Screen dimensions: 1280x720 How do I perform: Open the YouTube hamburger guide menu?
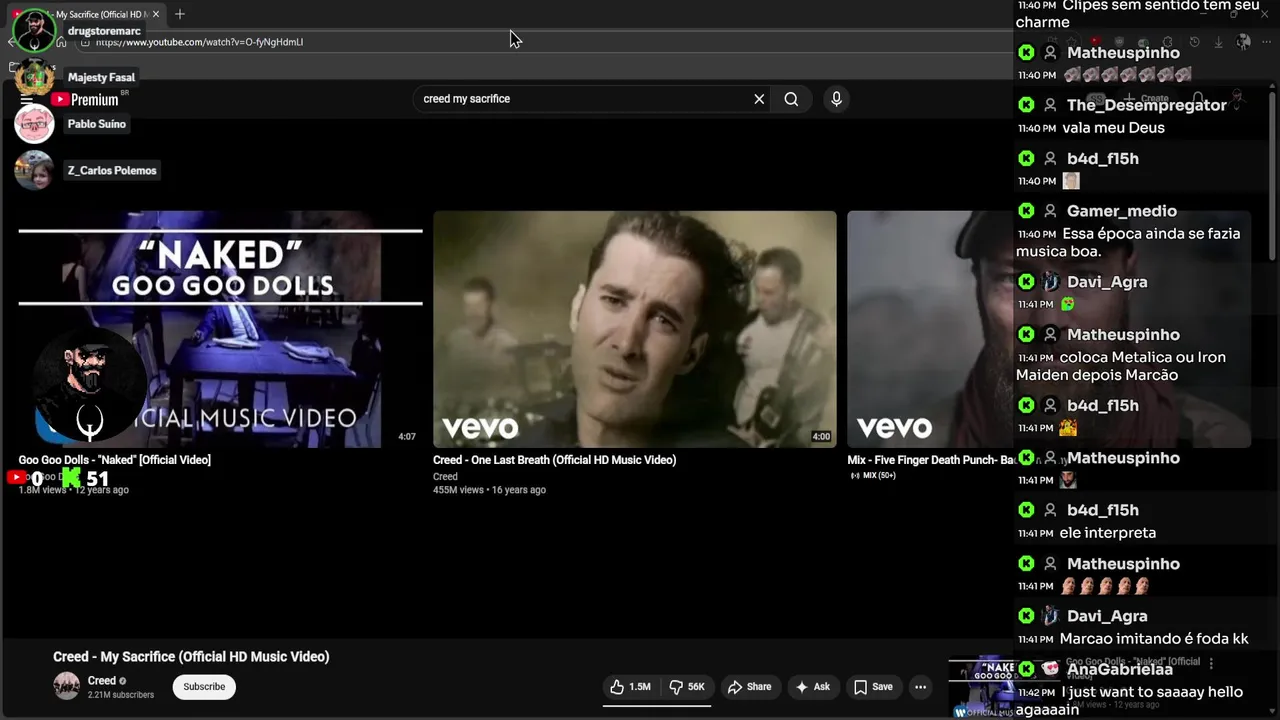coord(26,100)
